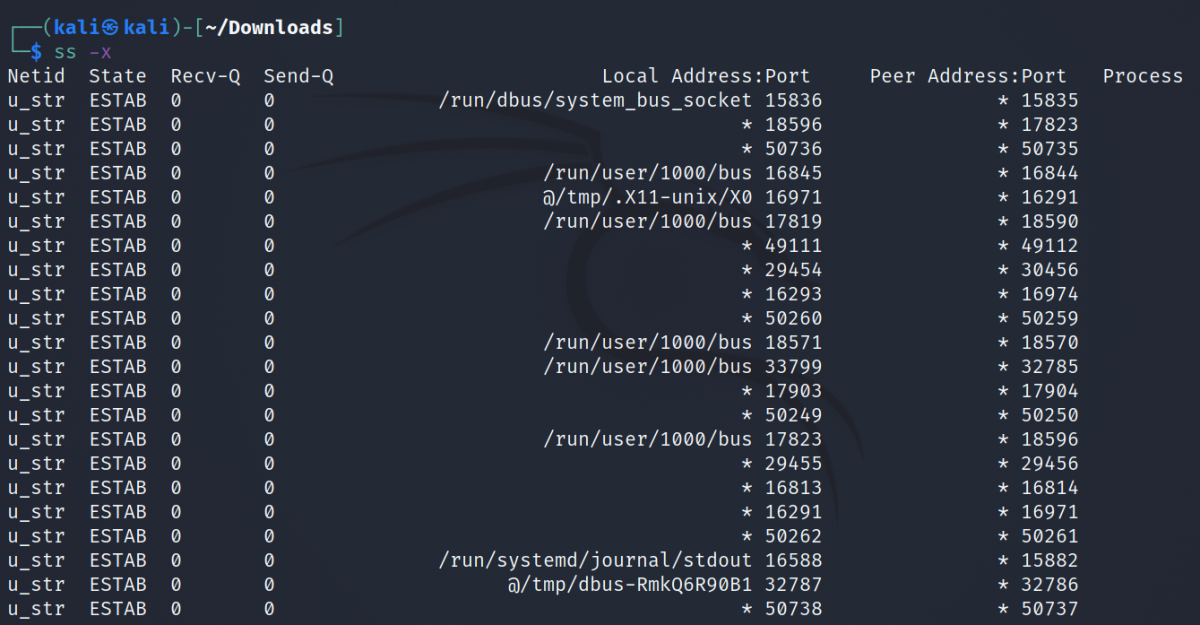Click the Process column header

[x=1143, y=76]
